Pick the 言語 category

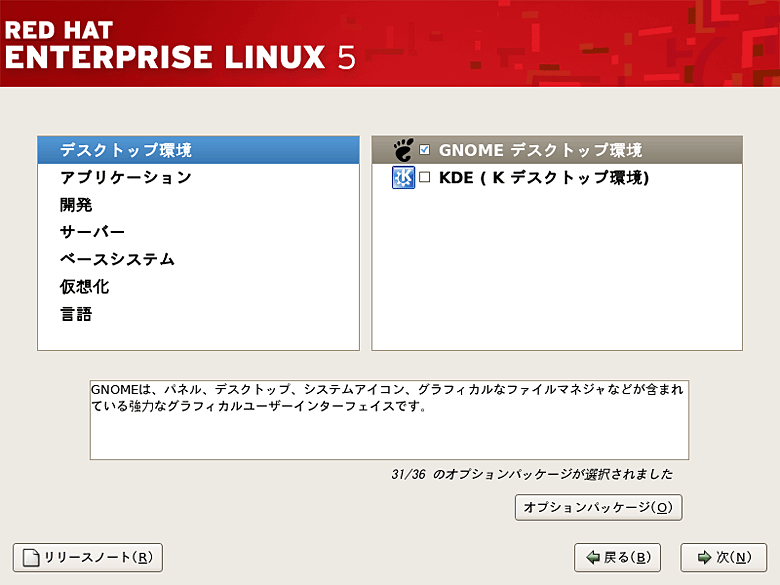tap(77, 314)
